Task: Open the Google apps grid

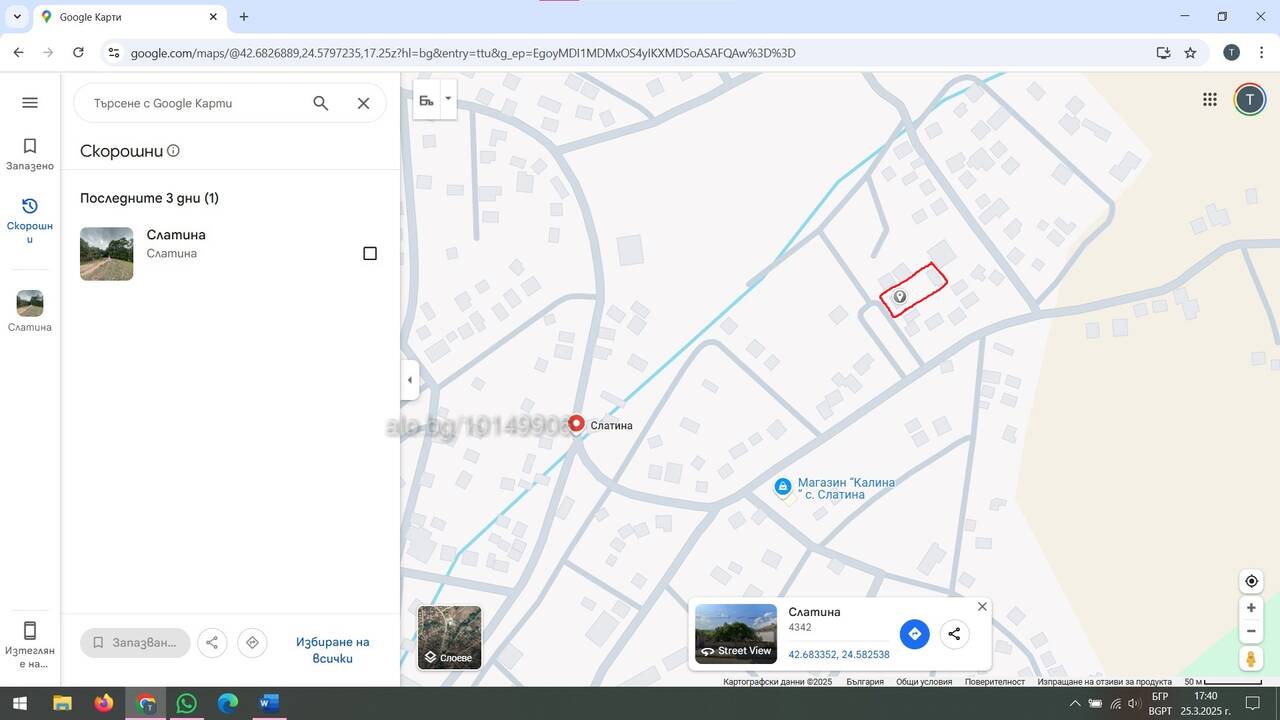Action: click(1210, 99)
